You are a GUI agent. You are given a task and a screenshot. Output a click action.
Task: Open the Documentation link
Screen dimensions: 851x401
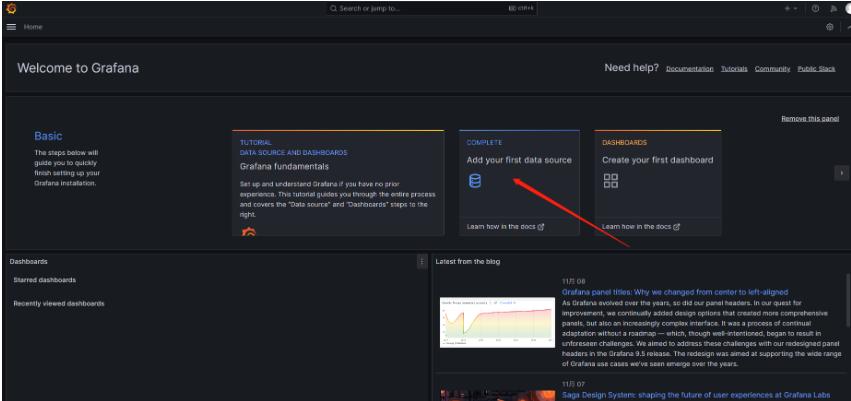coord(689,69)
